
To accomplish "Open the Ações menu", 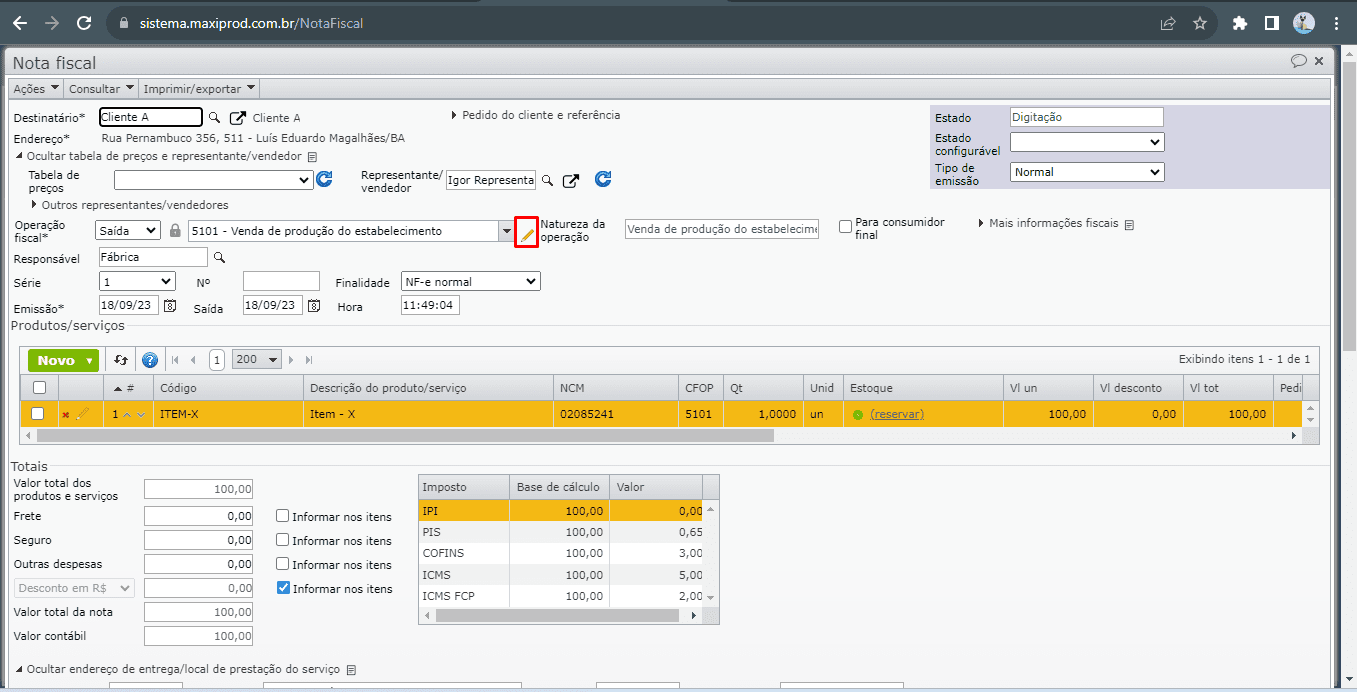I will [36, 89].
